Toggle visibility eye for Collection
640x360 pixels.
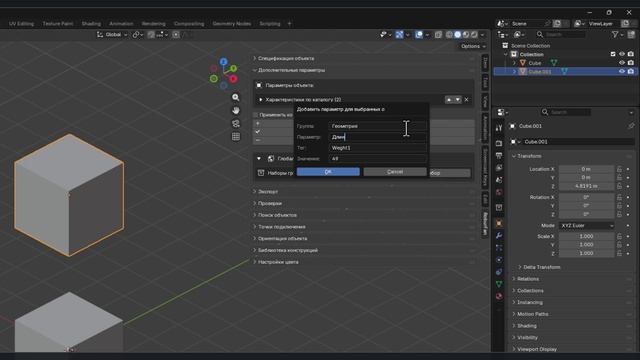[x=622, y=54]
